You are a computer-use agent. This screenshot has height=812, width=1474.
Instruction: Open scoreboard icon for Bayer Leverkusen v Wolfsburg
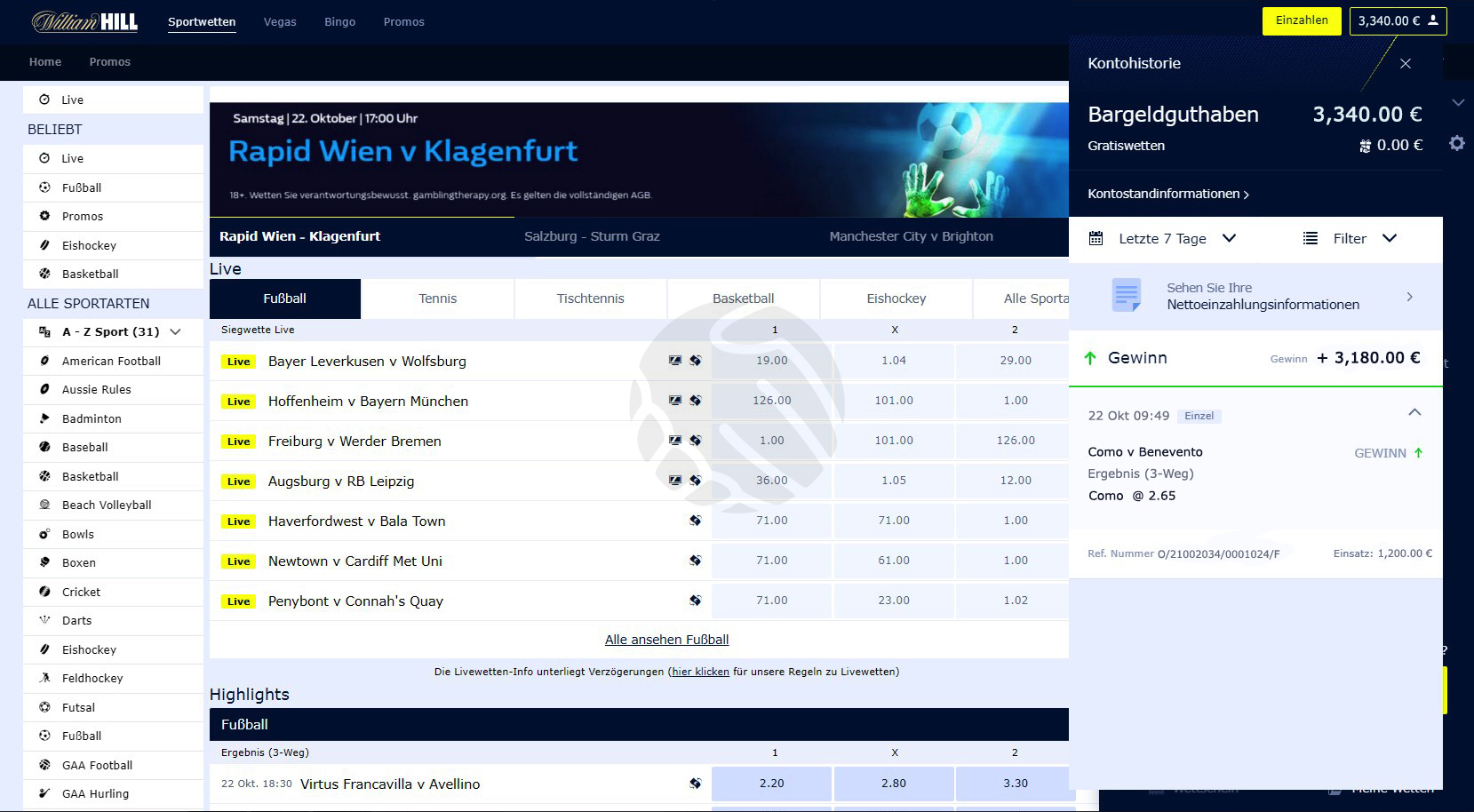675,361
